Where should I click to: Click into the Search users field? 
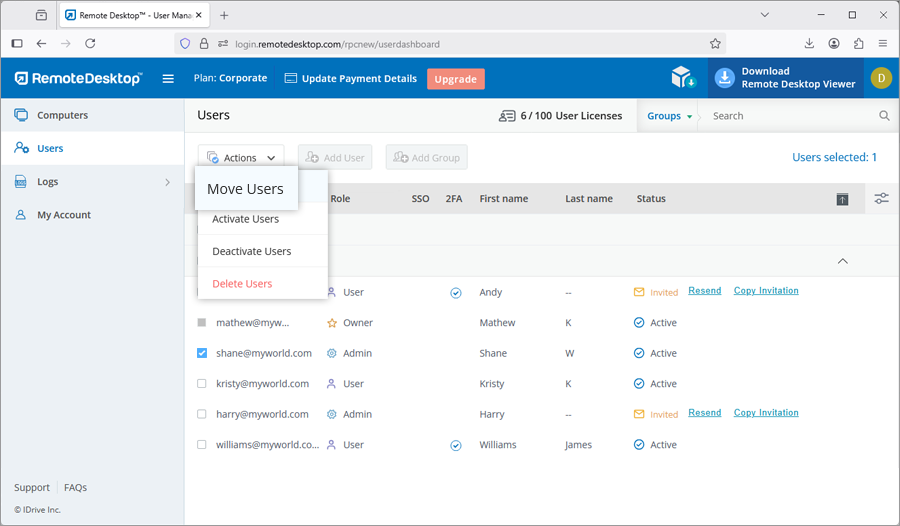tap(790, 116)
